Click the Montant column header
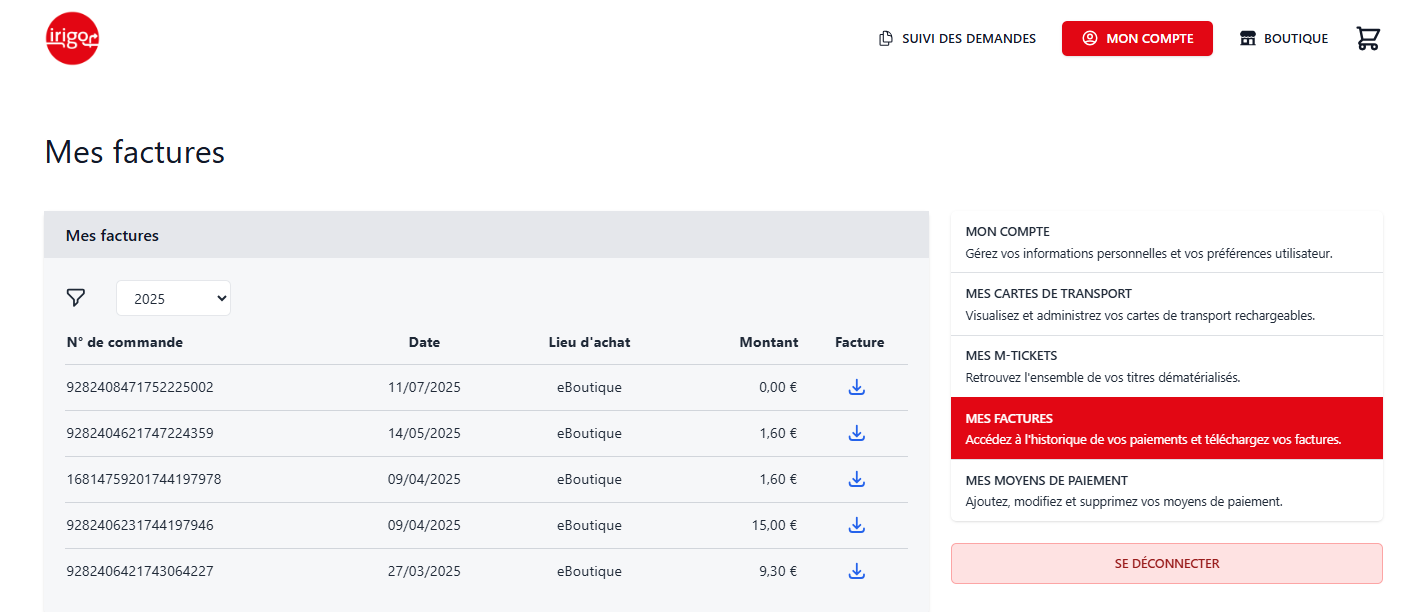The width and height of the screenshot is (1408, 612). pos(768,342)
